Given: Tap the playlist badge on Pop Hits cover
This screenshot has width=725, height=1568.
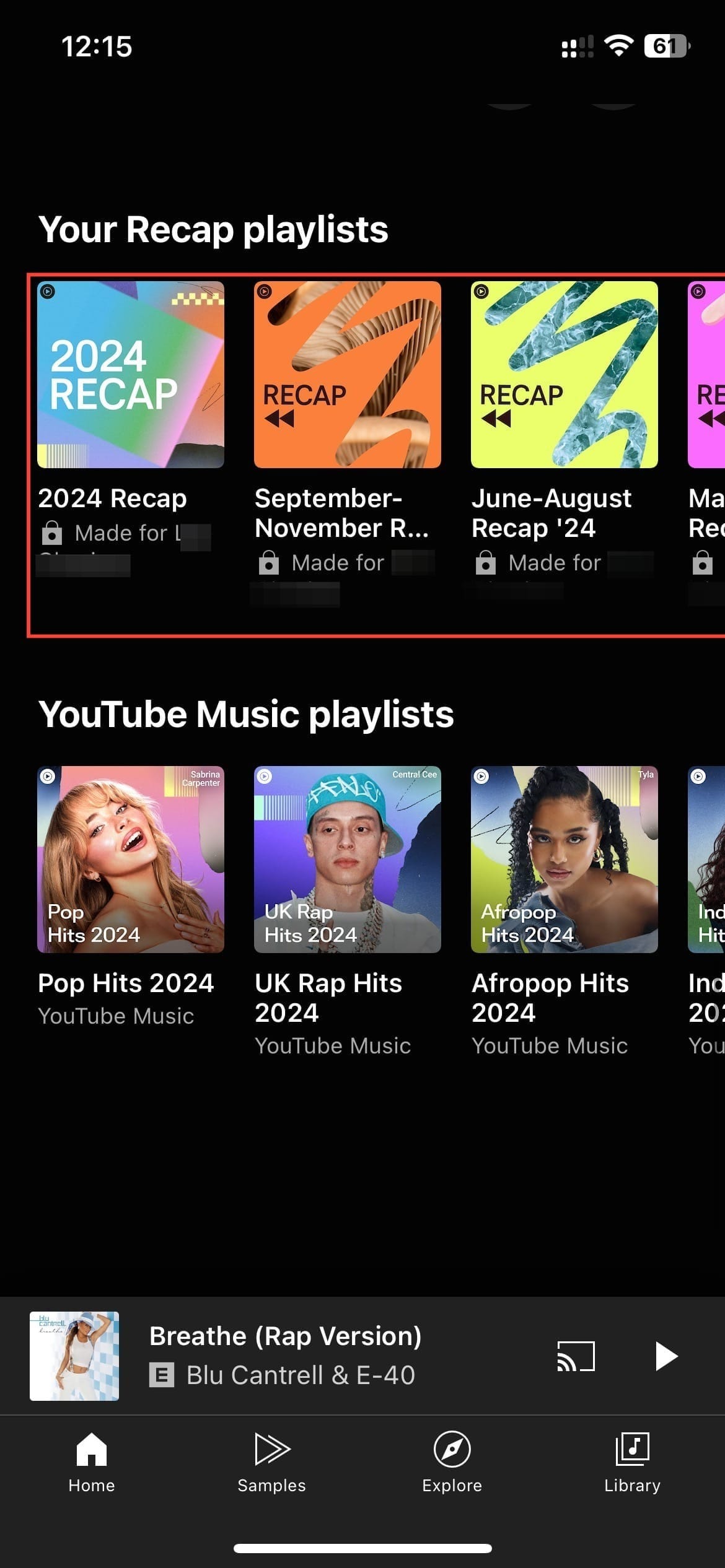Looking at the screenshot, I should coord(48,776).
